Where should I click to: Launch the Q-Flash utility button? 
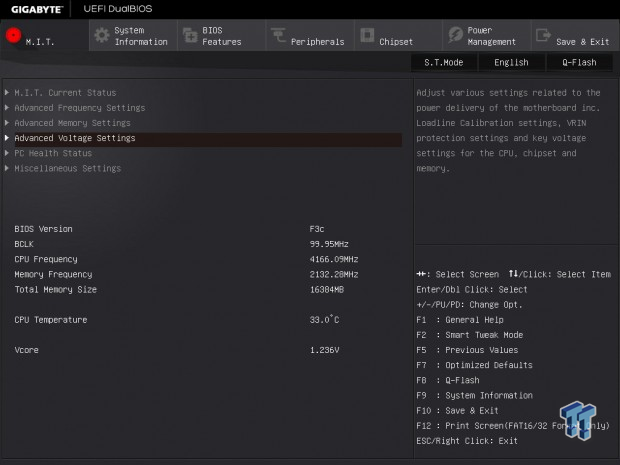click(x=579, y=62)
